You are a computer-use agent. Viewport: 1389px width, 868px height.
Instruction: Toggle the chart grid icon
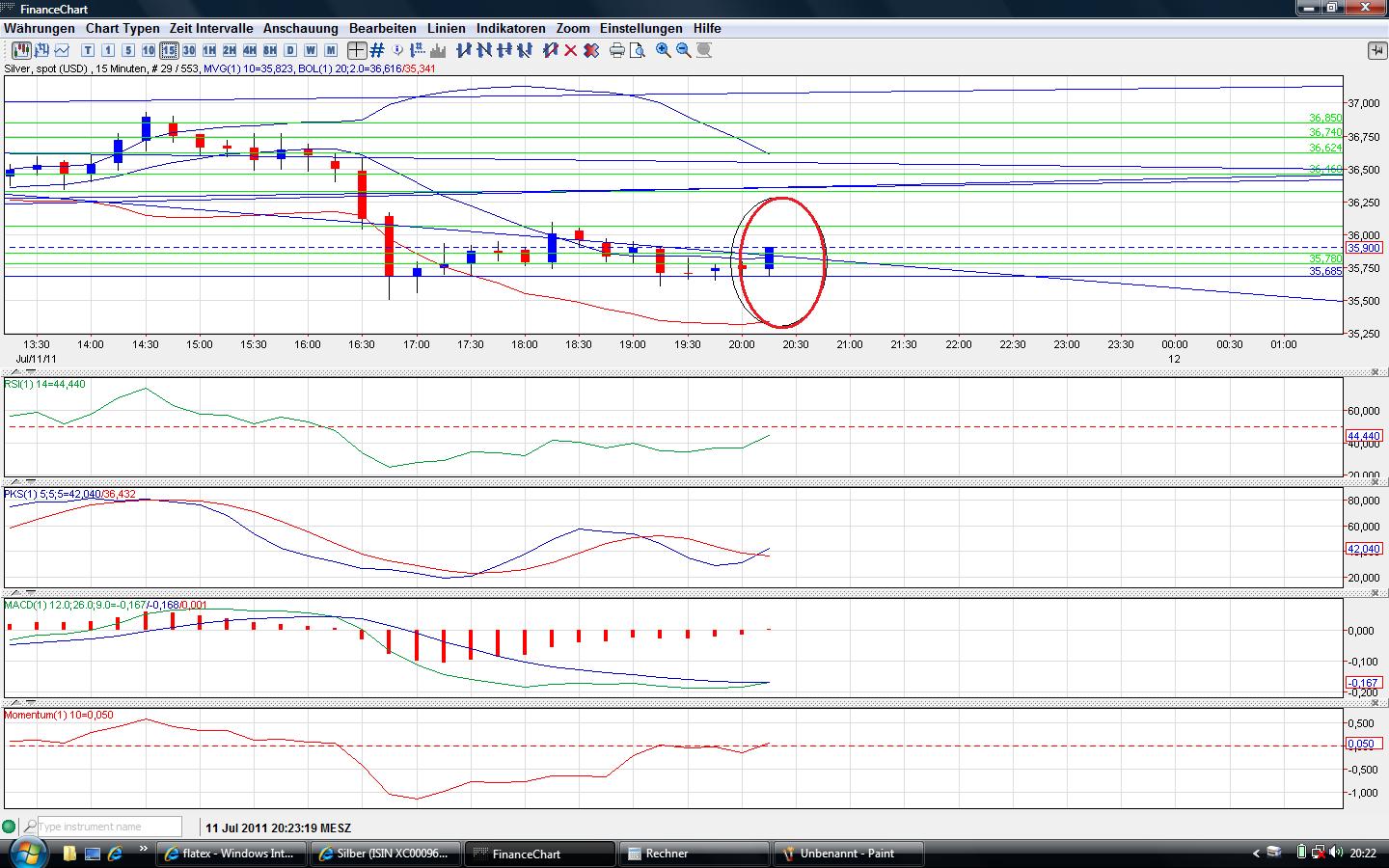[377, 50]
